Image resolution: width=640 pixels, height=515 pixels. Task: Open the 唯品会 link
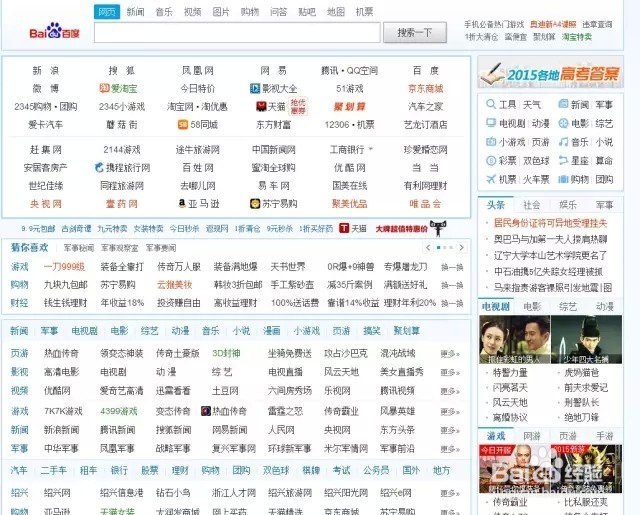[x=425, y=204]
